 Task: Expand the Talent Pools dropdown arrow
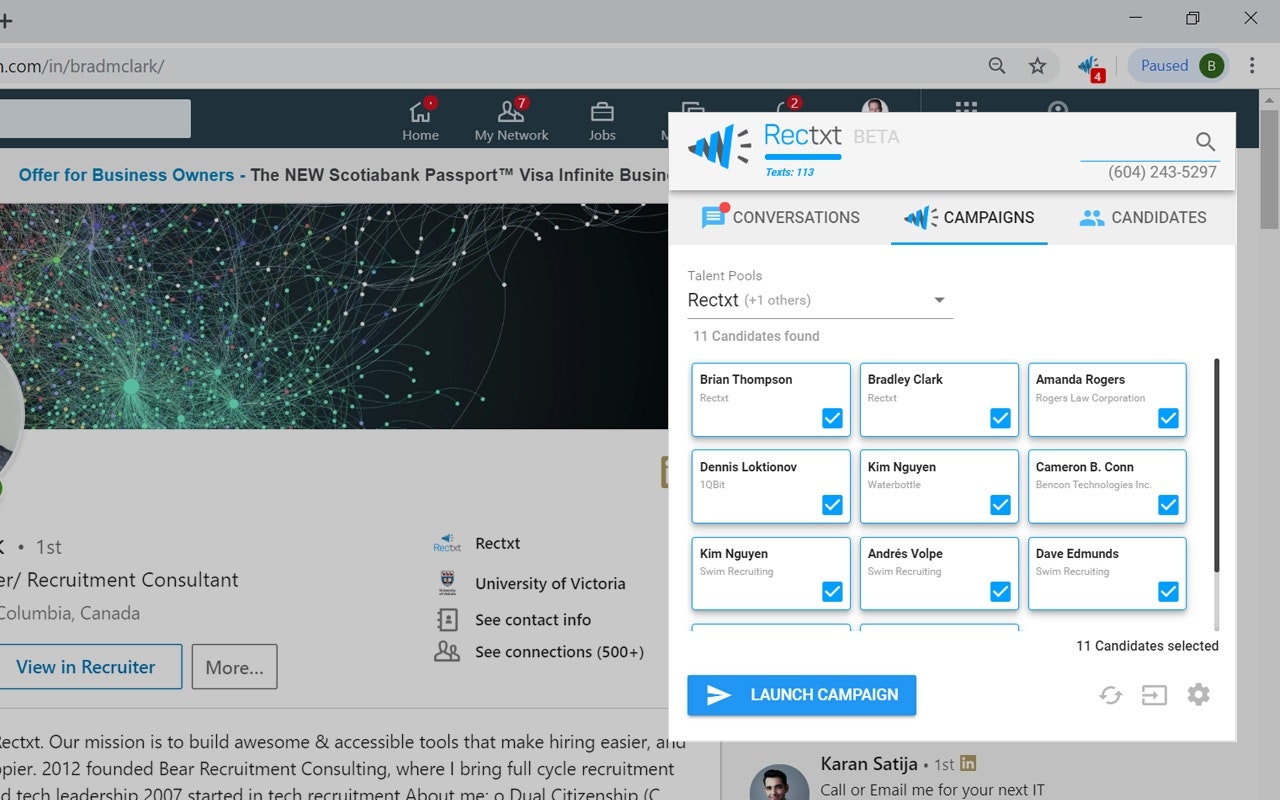pos(939,300)
